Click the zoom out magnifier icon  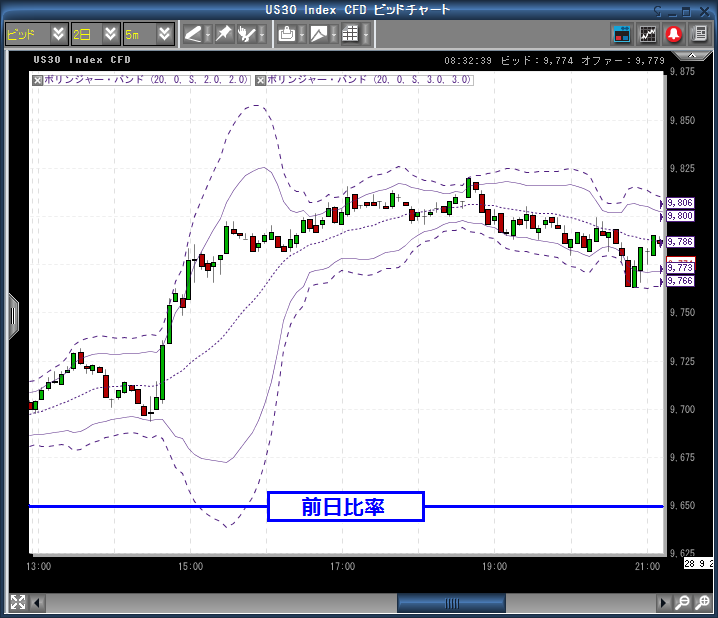click(x=701, y=603)
